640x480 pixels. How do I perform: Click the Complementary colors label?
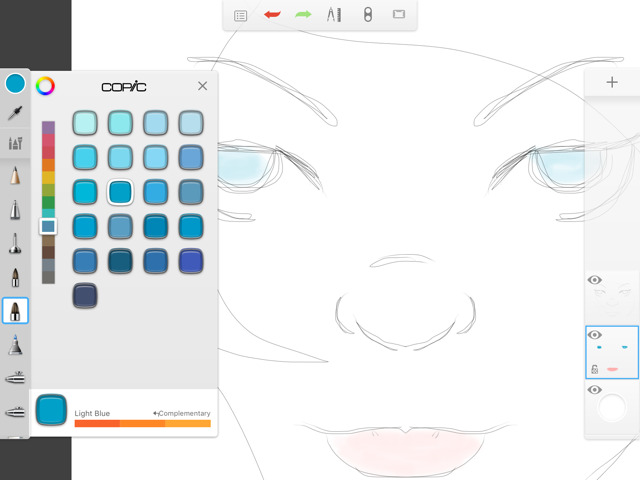point(182,413)
